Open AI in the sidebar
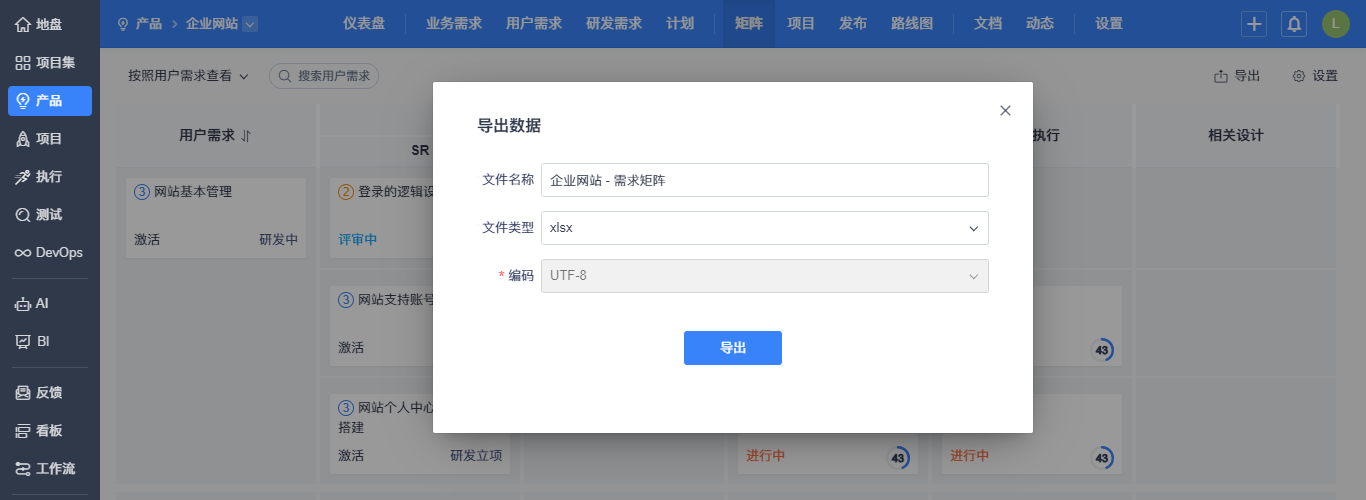Screen dimensions: 1366x500 (49, 303)
